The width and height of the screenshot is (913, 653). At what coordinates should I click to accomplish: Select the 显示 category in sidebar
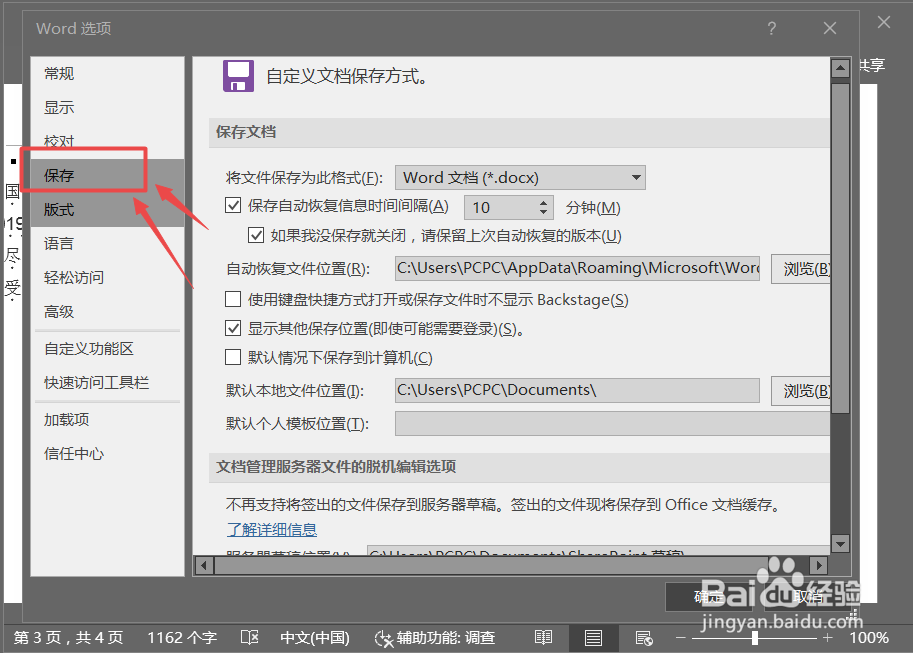[107, 108]
